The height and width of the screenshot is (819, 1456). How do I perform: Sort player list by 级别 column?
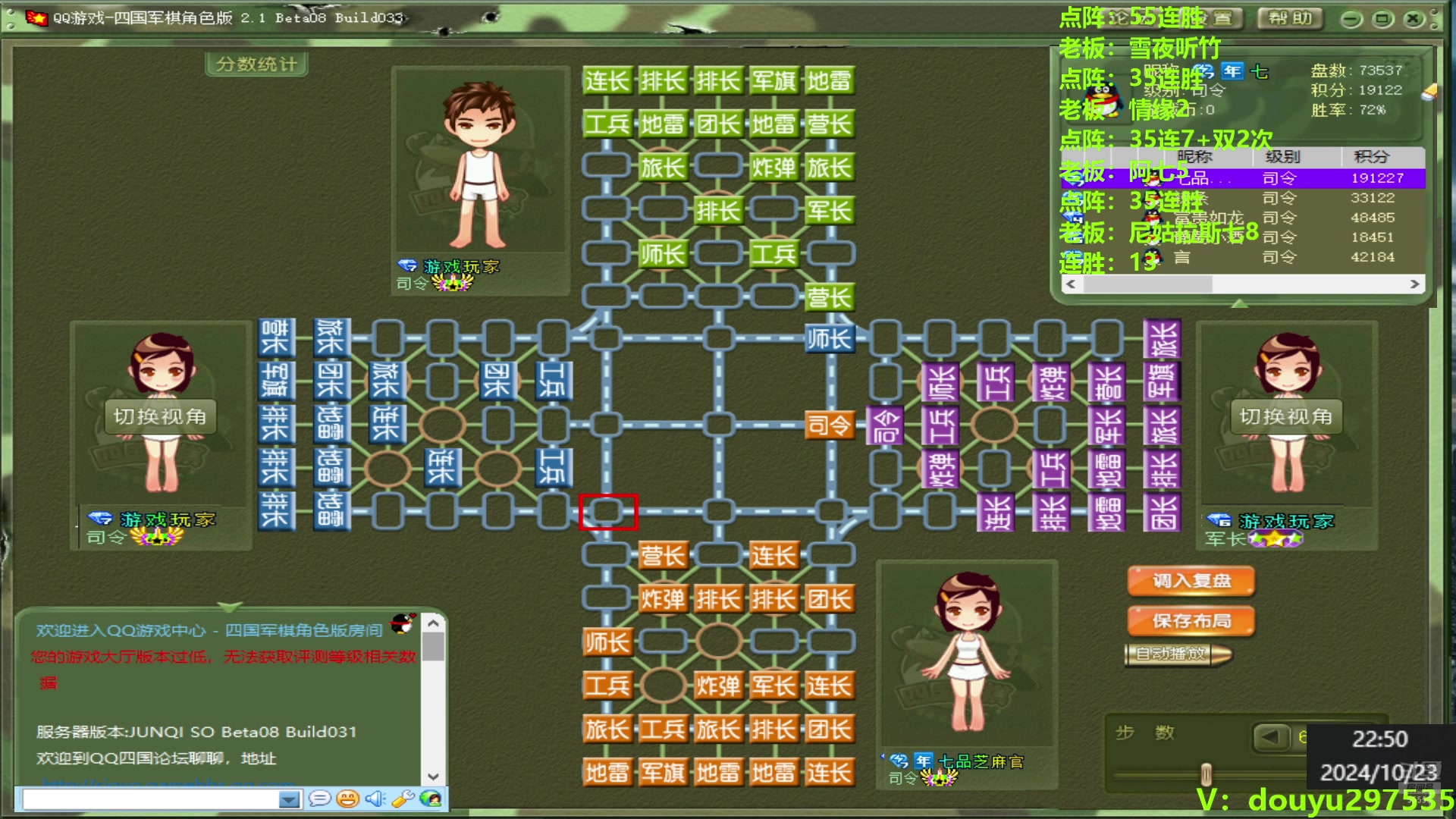click(x=1282, y=156)
